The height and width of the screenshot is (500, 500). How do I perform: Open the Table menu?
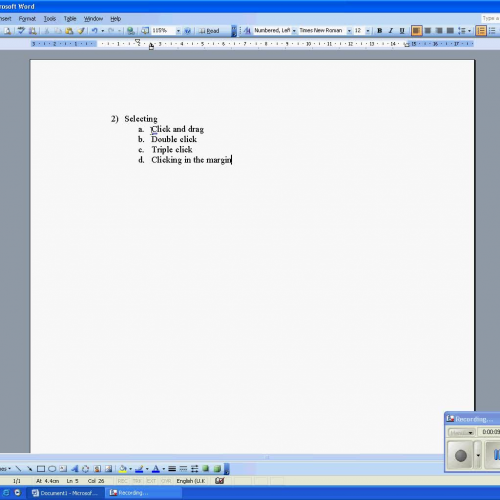coord(70,19)
